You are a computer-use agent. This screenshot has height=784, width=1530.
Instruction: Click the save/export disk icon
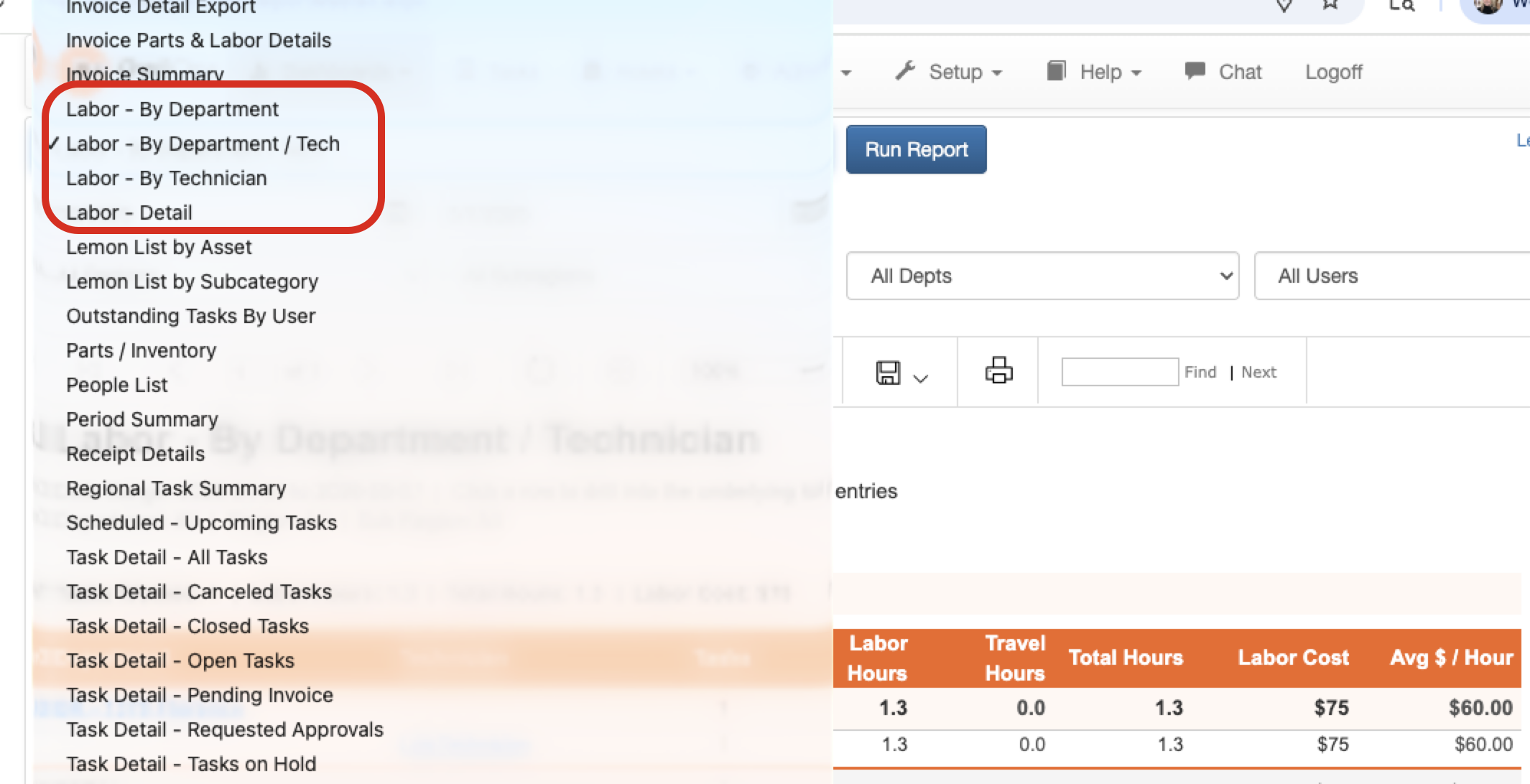coord(888,373)
